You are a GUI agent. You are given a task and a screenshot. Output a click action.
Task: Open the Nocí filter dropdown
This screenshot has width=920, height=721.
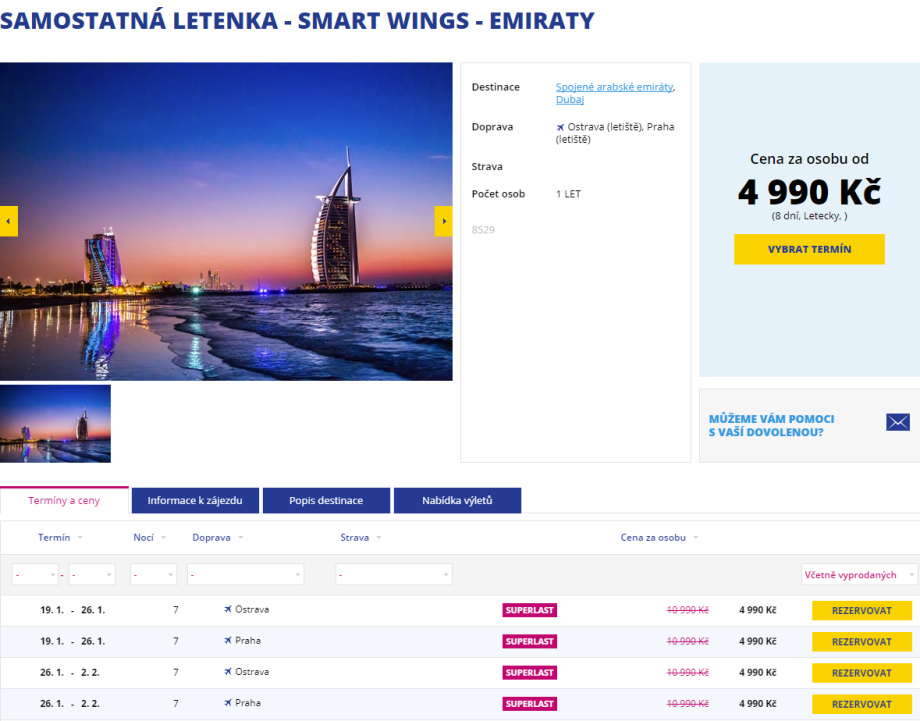pos(153,575)
